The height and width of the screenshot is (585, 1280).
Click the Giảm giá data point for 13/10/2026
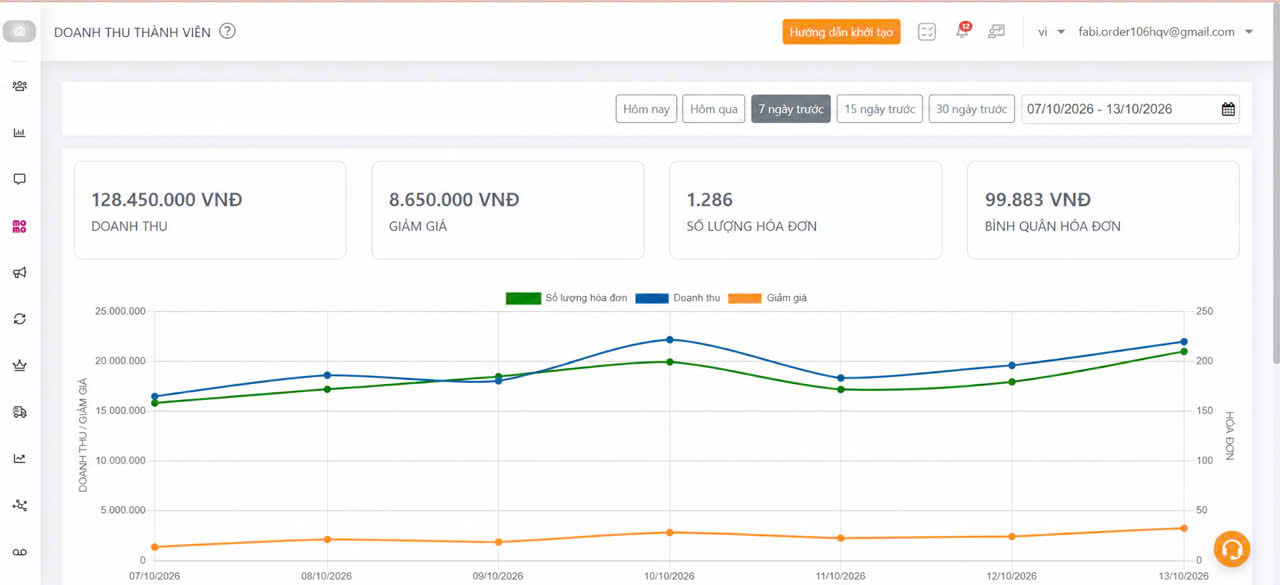coord(1184,528)
